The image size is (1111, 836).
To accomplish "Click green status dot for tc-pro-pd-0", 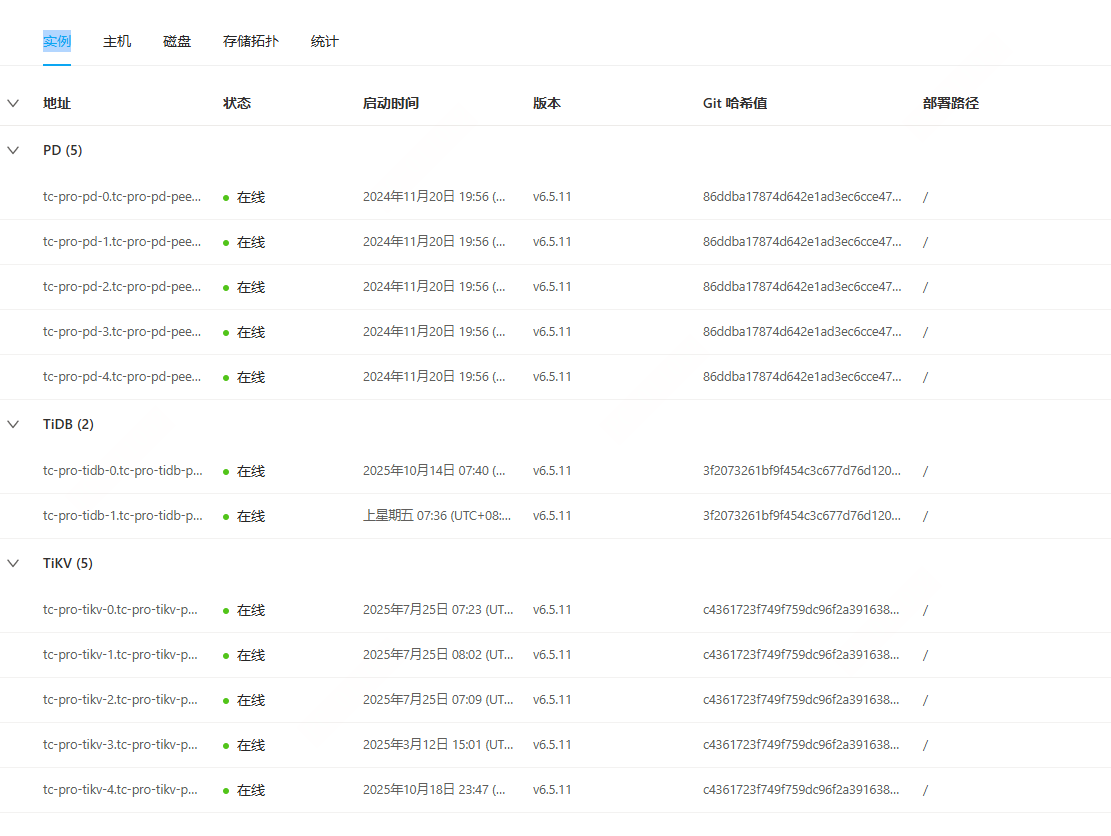I will pyautogui.click(x=226, y=198).
